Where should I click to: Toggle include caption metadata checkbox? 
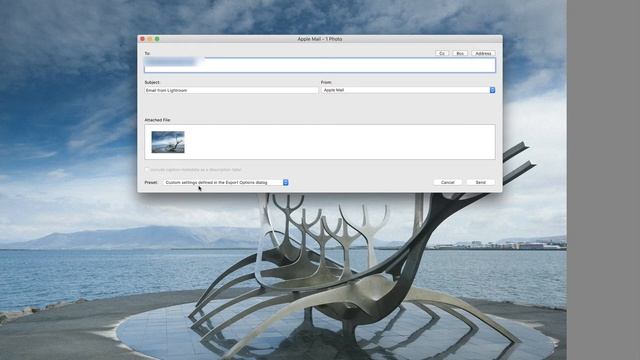[x=147, y=169]
